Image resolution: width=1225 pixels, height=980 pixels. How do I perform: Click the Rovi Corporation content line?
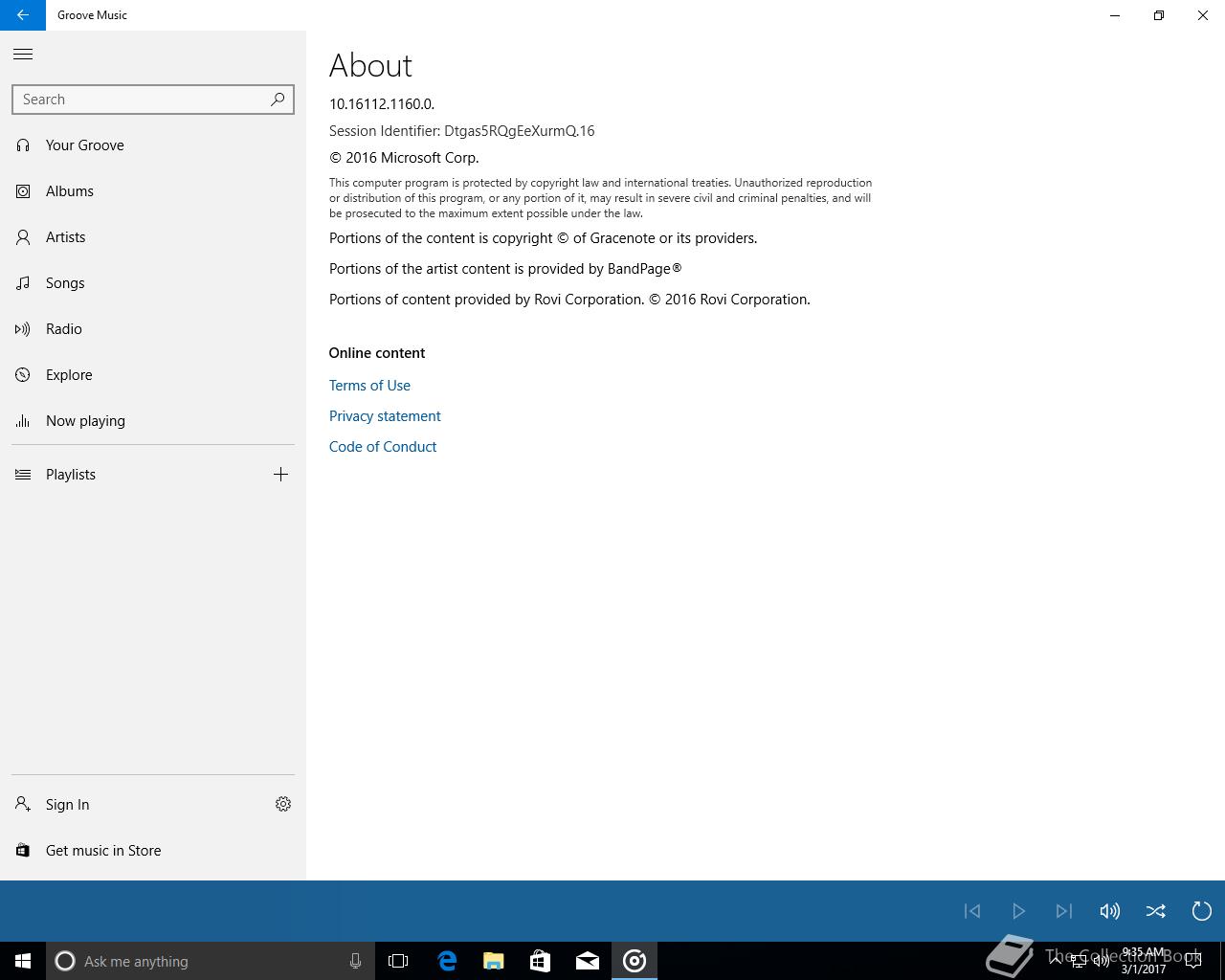pyautogui.click(x=569, y=300)
